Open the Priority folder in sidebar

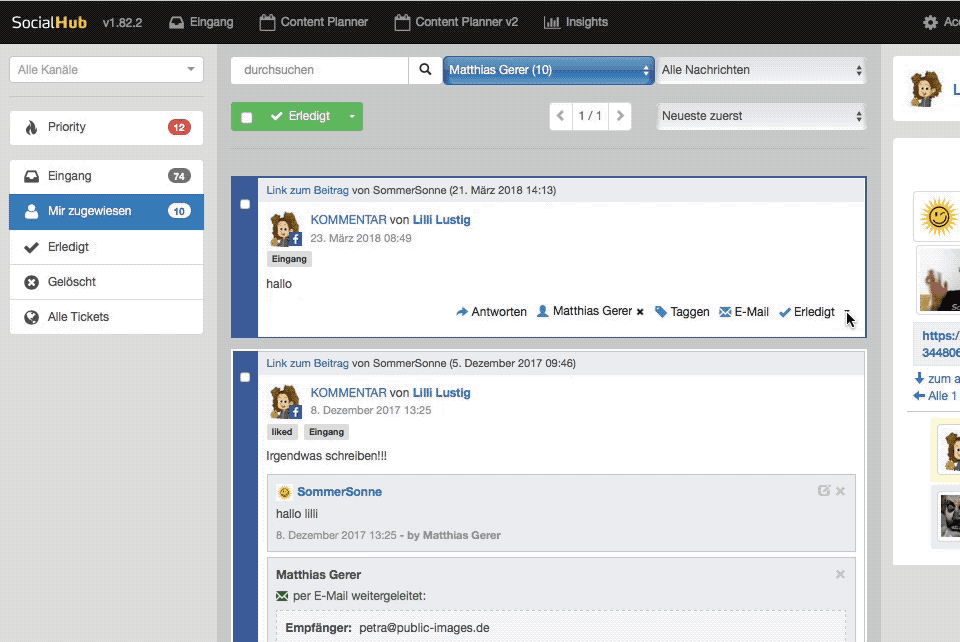coord(106,127)
